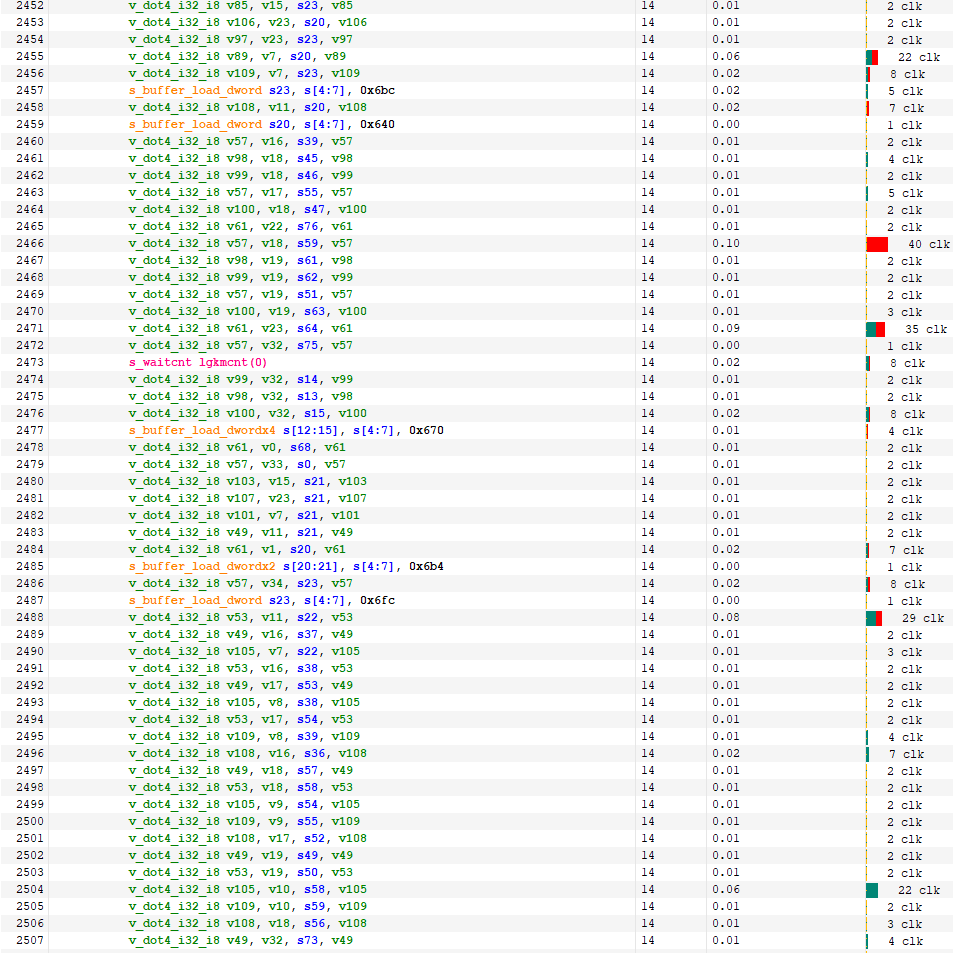This screenshot has width=953, height=953.
Task: Click the 8 clk label on line 2473
Action: 907,363
